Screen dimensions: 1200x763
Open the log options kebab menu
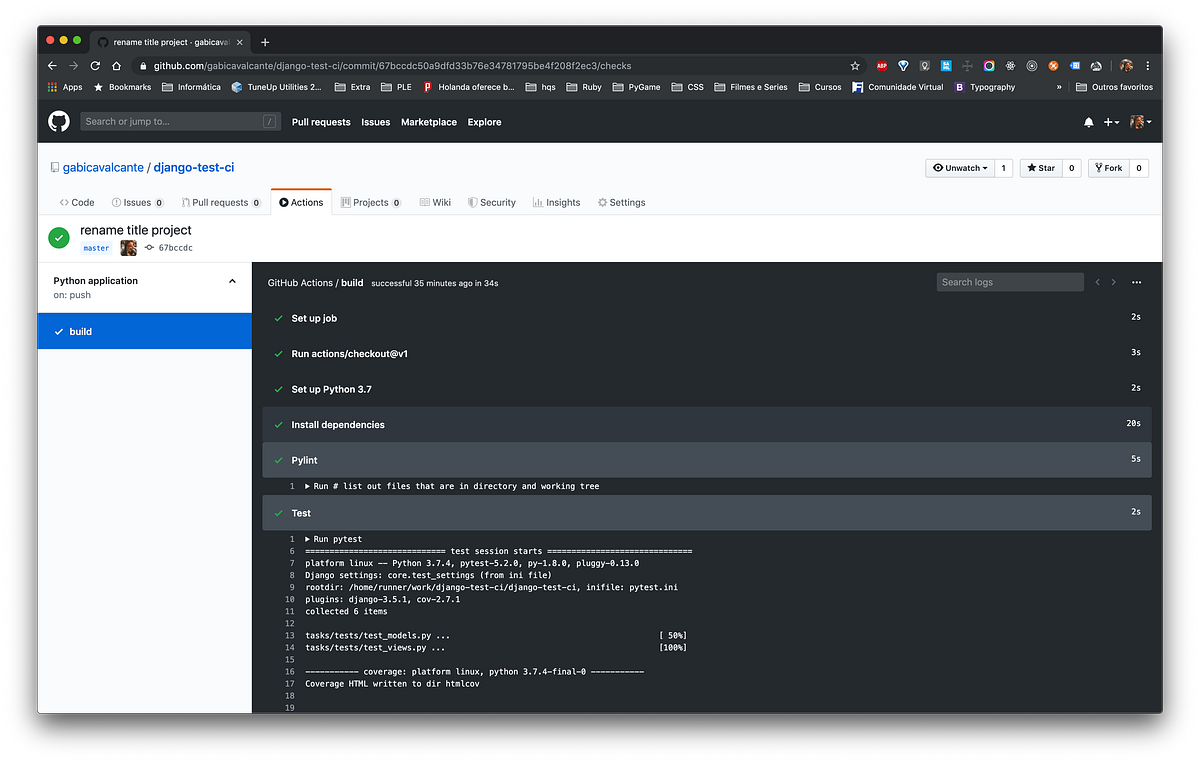pyautogui.click(x=1136, y=282)
